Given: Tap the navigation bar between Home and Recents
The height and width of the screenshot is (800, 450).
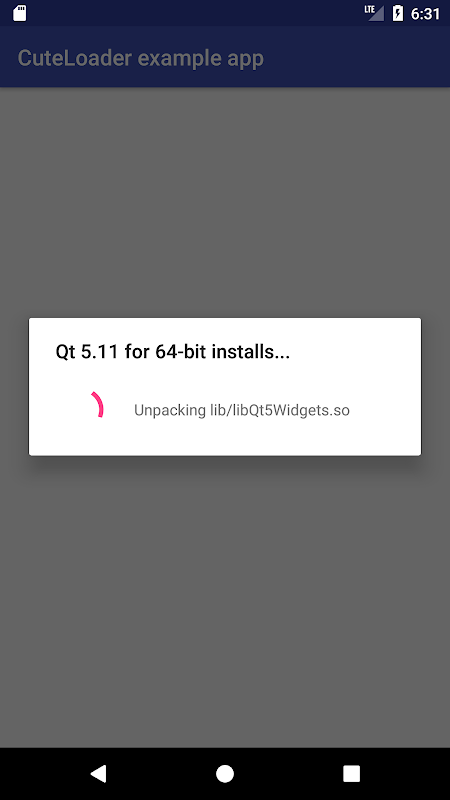Looking at the screenshot, I should [288, 773].
